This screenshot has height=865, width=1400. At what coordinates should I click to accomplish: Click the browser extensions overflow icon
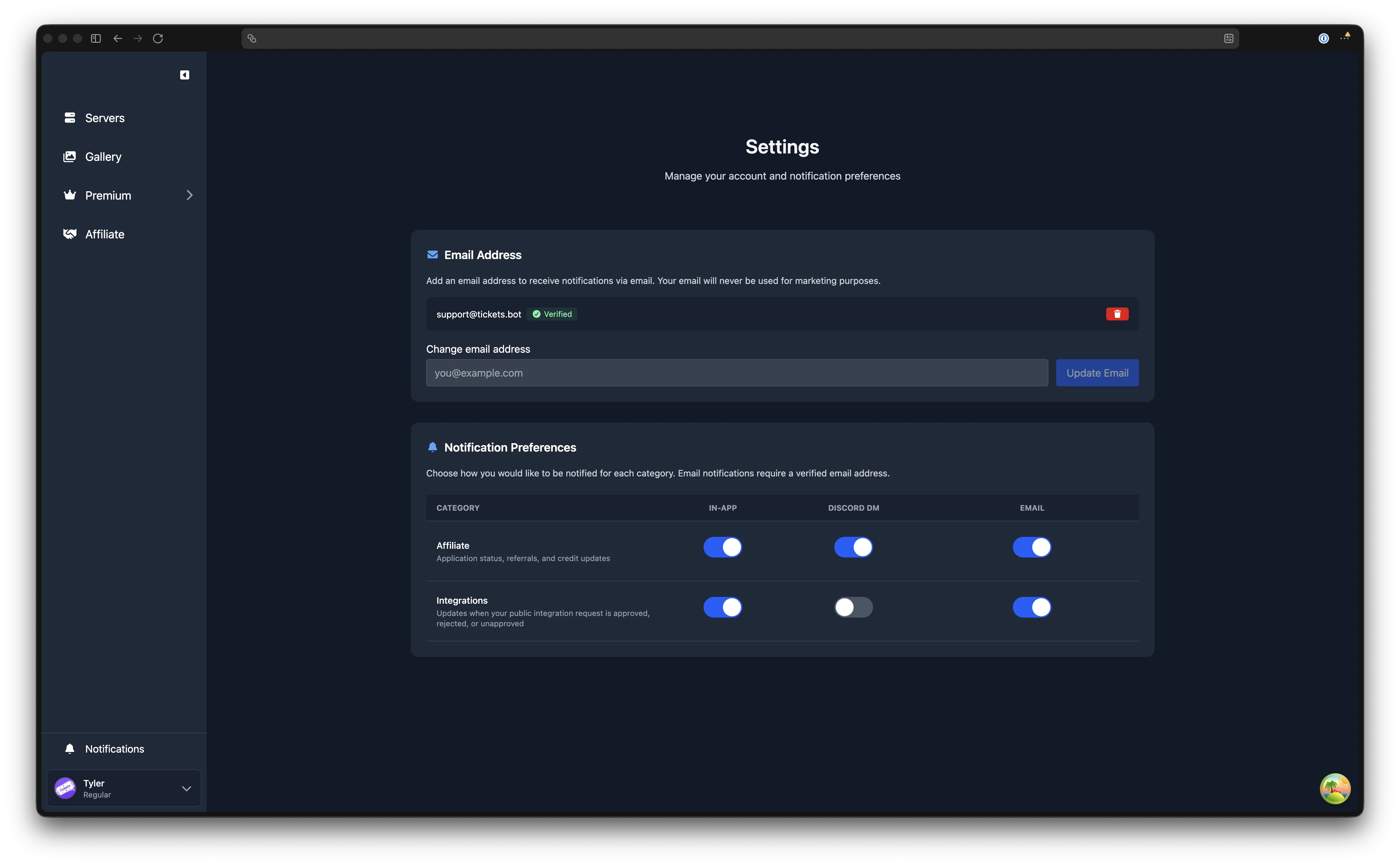1344,37
